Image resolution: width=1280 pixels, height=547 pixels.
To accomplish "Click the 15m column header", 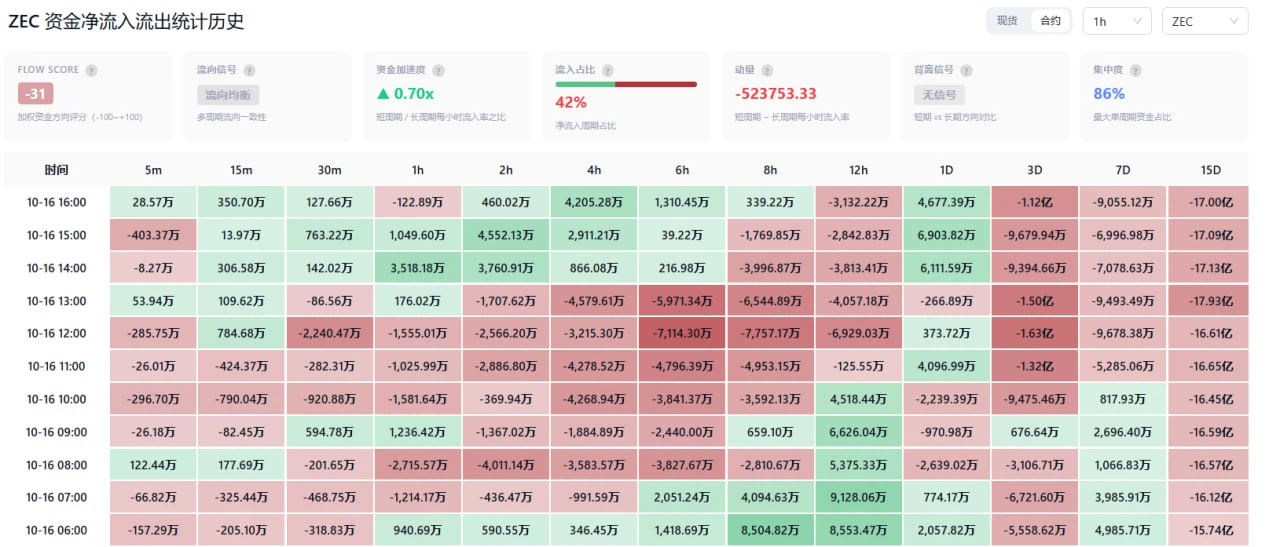I will tap(241, 170).
